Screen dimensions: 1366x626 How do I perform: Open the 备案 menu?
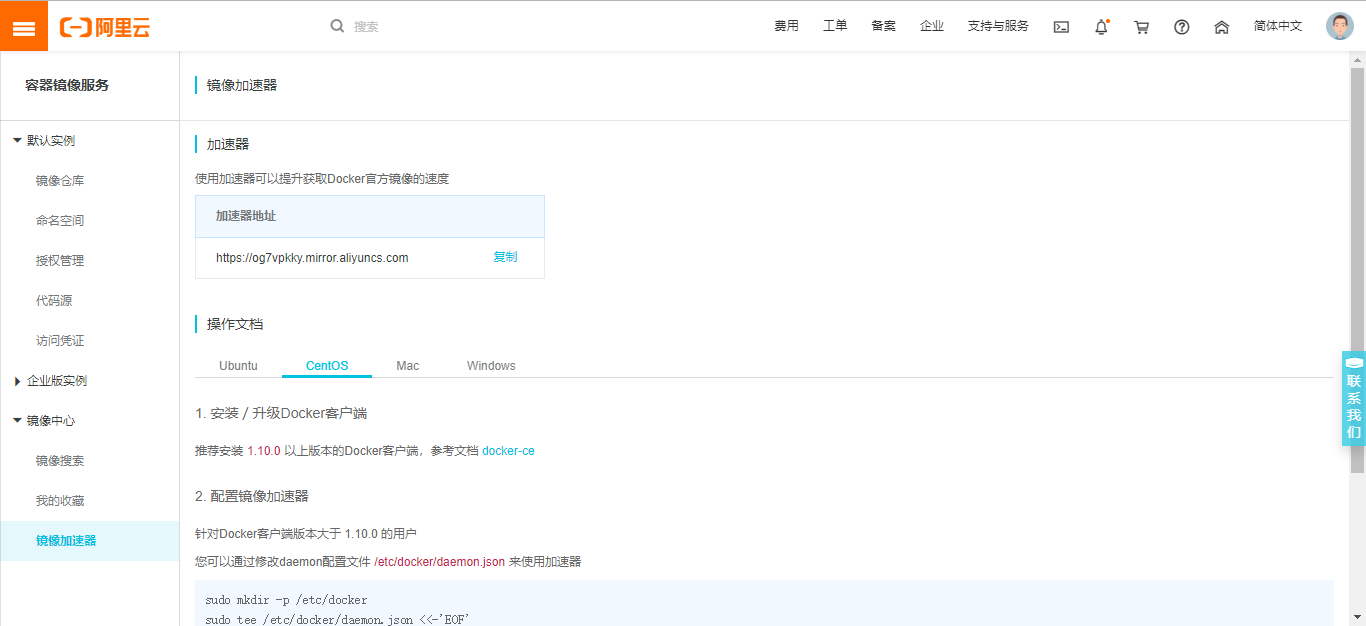click(x=883, y=26)
